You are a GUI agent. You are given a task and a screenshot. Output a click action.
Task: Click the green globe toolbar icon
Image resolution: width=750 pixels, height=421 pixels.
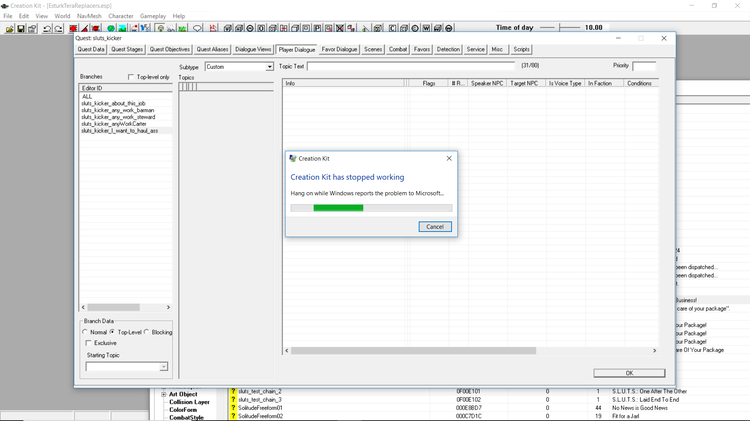[x=110, y=29]
